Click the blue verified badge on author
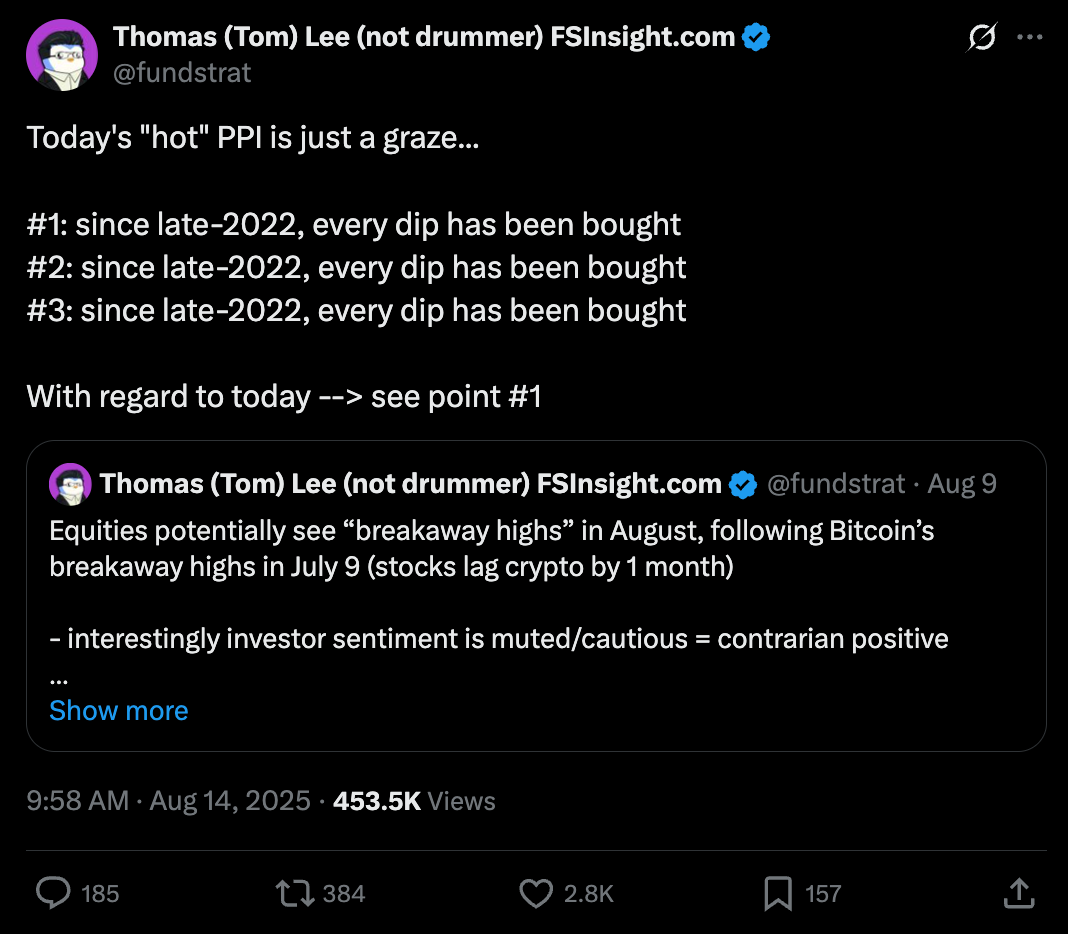The width and height of the screenshot is (1068, 934). click(757, 38)
